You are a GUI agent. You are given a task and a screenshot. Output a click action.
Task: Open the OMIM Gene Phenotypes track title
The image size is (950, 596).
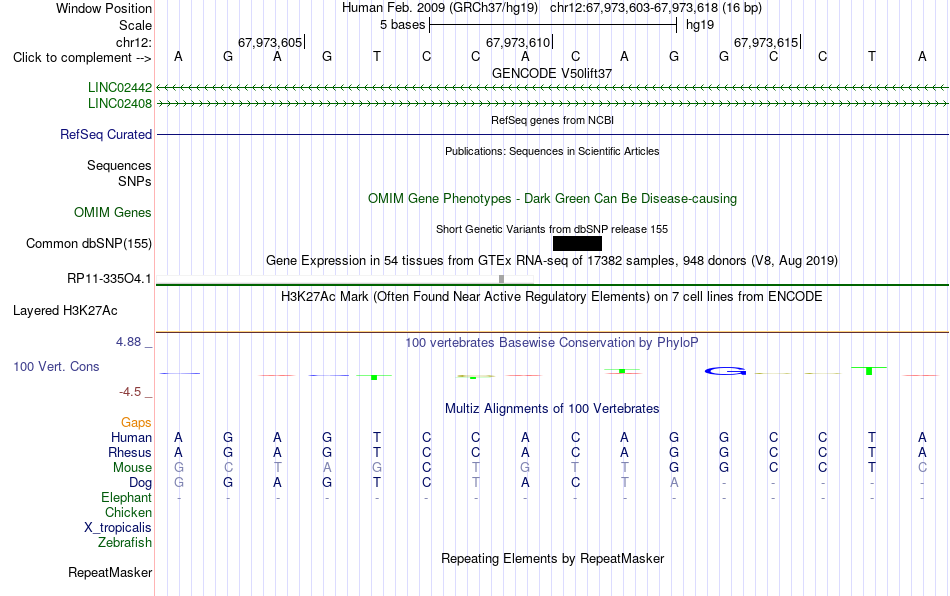tap(552, 199)
